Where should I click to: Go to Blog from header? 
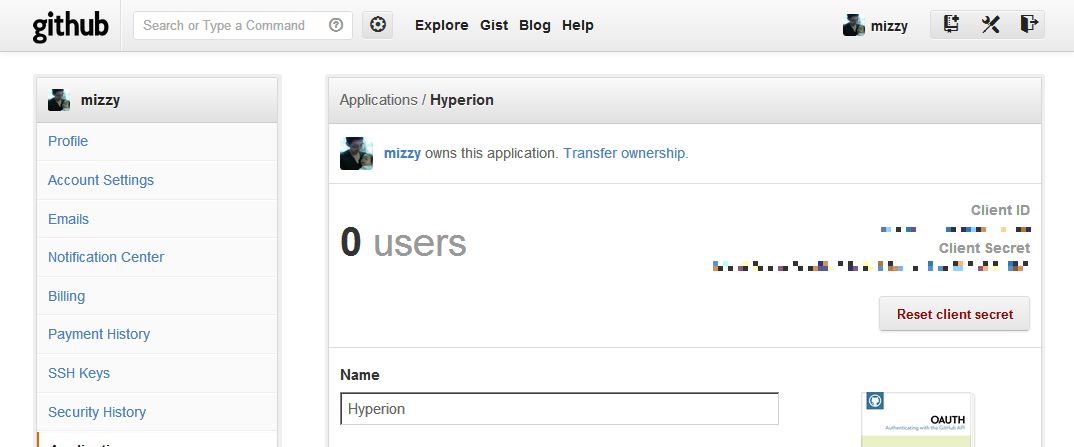(535, 26)
